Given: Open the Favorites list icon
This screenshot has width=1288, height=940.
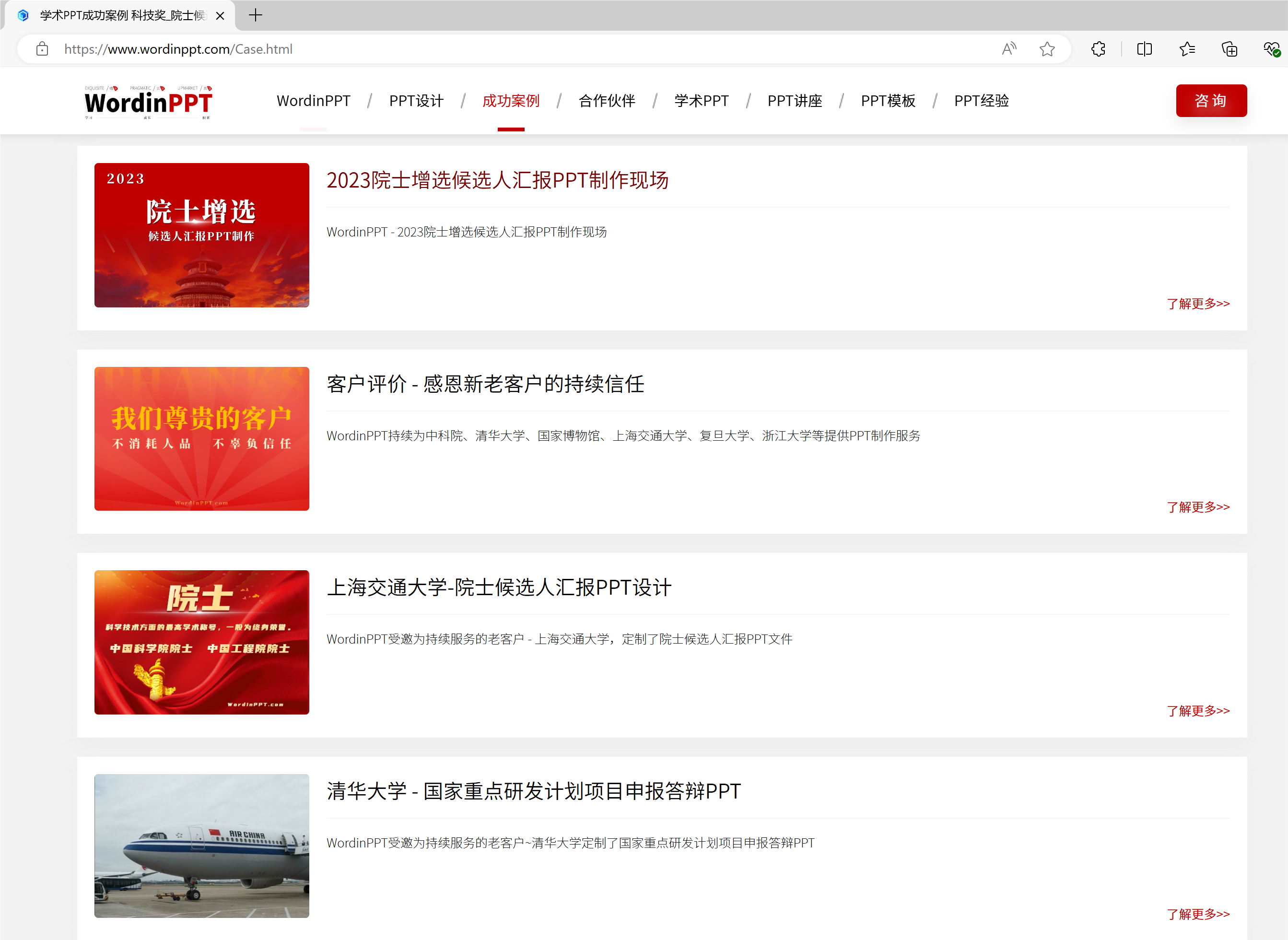Looking at the screenshot, I should (x=1187, y=49).
